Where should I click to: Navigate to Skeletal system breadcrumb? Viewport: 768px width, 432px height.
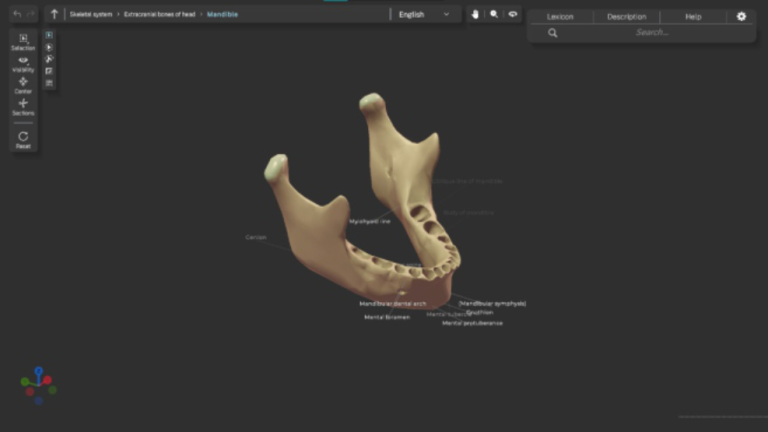coord(91,15)
